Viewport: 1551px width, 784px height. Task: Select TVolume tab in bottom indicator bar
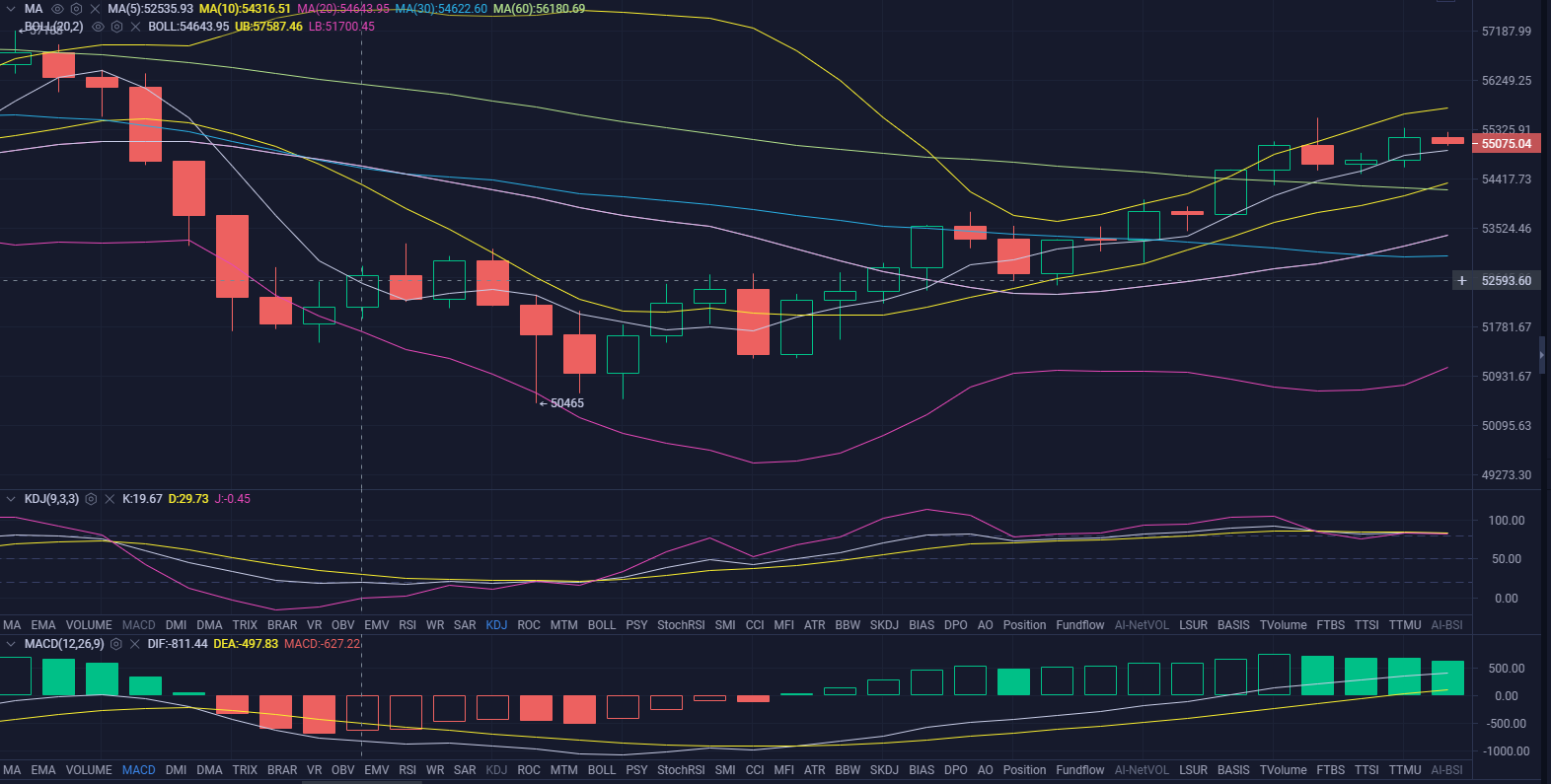click(x=1283, y=770)
